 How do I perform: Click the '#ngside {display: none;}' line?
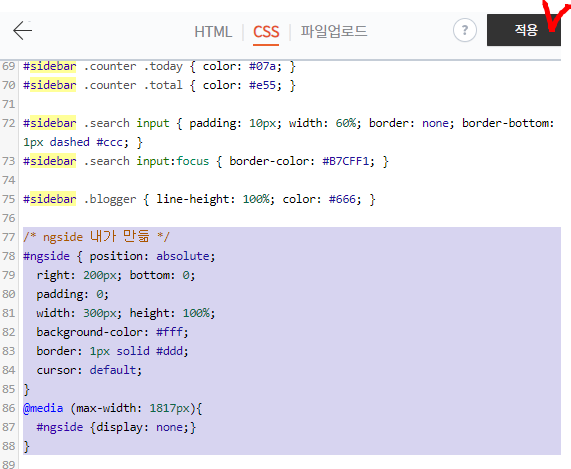point(116,427)
